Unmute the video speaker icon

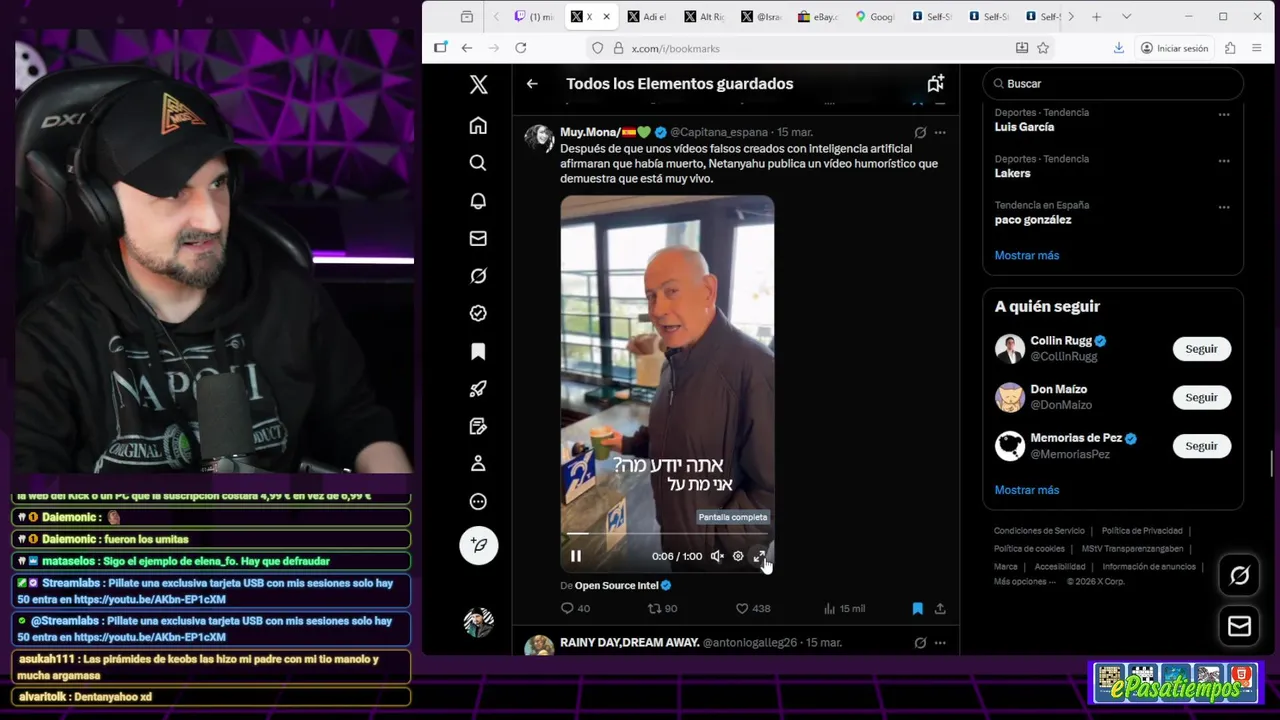[x=717, y=556]
